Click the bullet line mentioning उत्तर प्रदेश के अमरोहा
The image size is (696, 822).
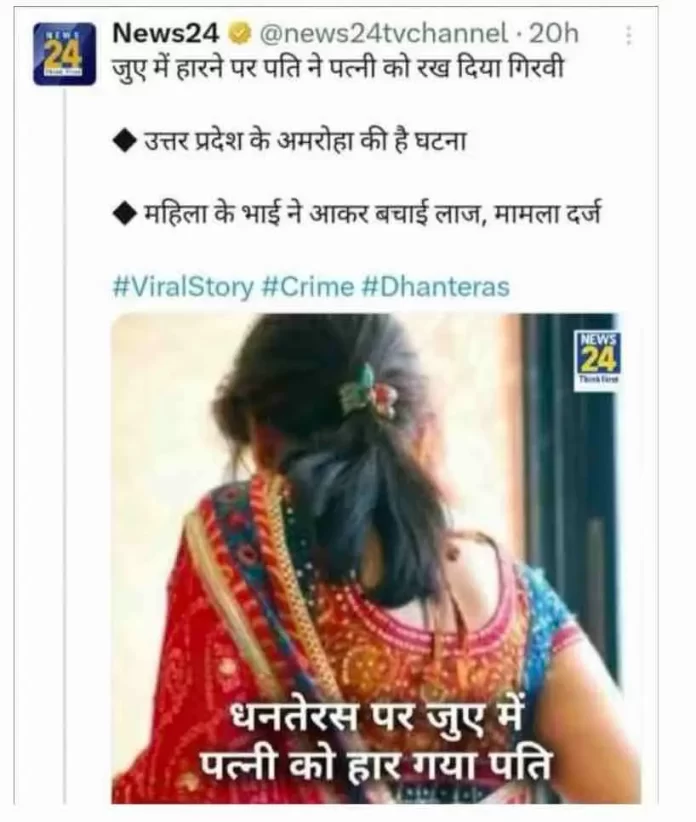(x=305, y=141)
